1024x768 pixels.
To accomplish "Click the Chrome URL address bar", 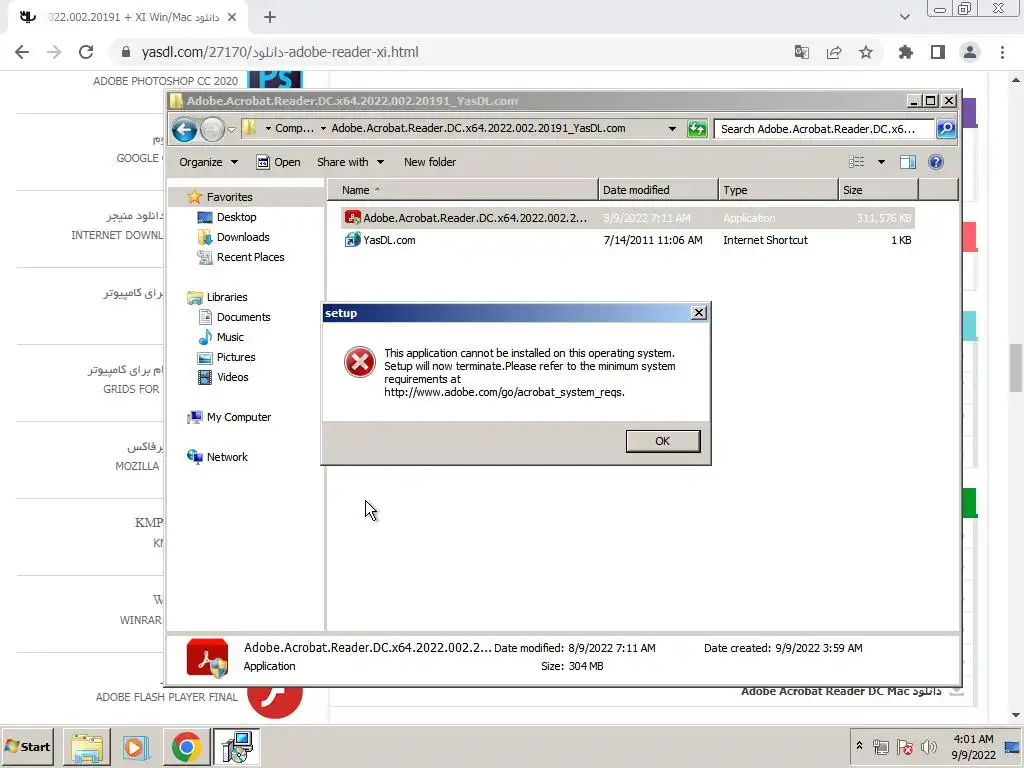I will pos(451,52).
